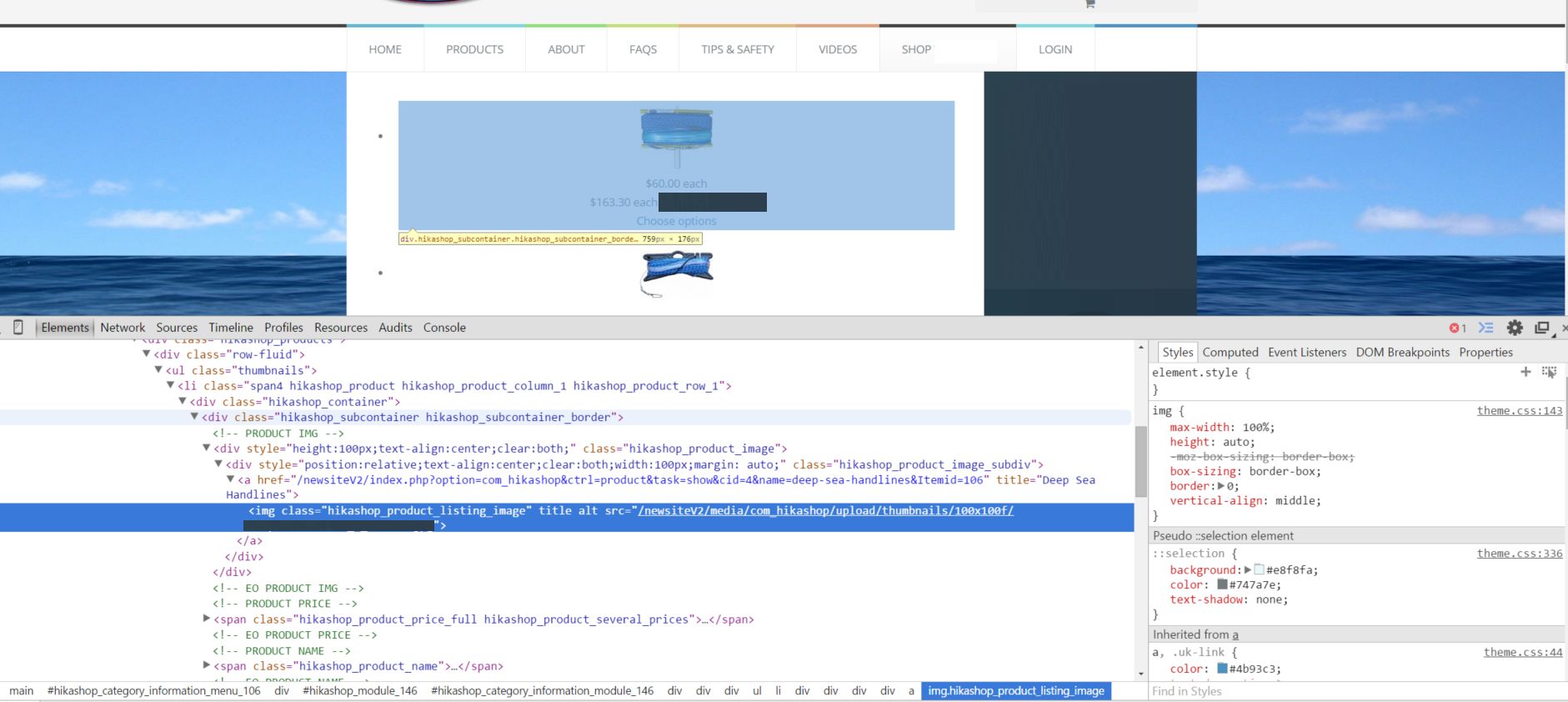Viewport: 1568px width, 702px height.
Task: Click the Choose options link
Action: pos(676,221)
